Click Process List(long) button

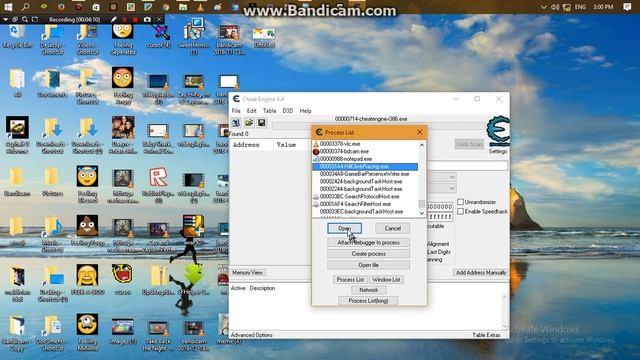pos(368,301)
